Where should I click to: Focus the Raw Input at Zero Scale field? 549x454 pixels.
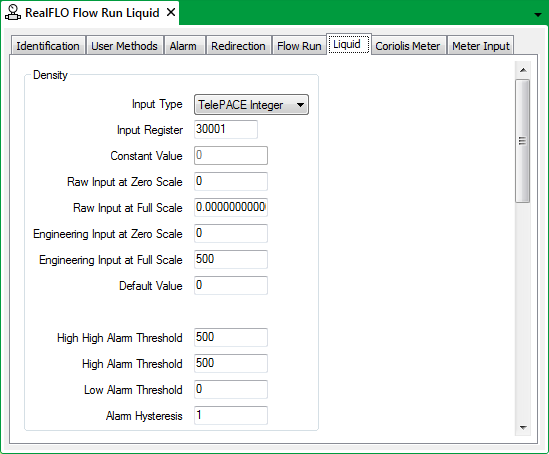(x=231, y=181)
